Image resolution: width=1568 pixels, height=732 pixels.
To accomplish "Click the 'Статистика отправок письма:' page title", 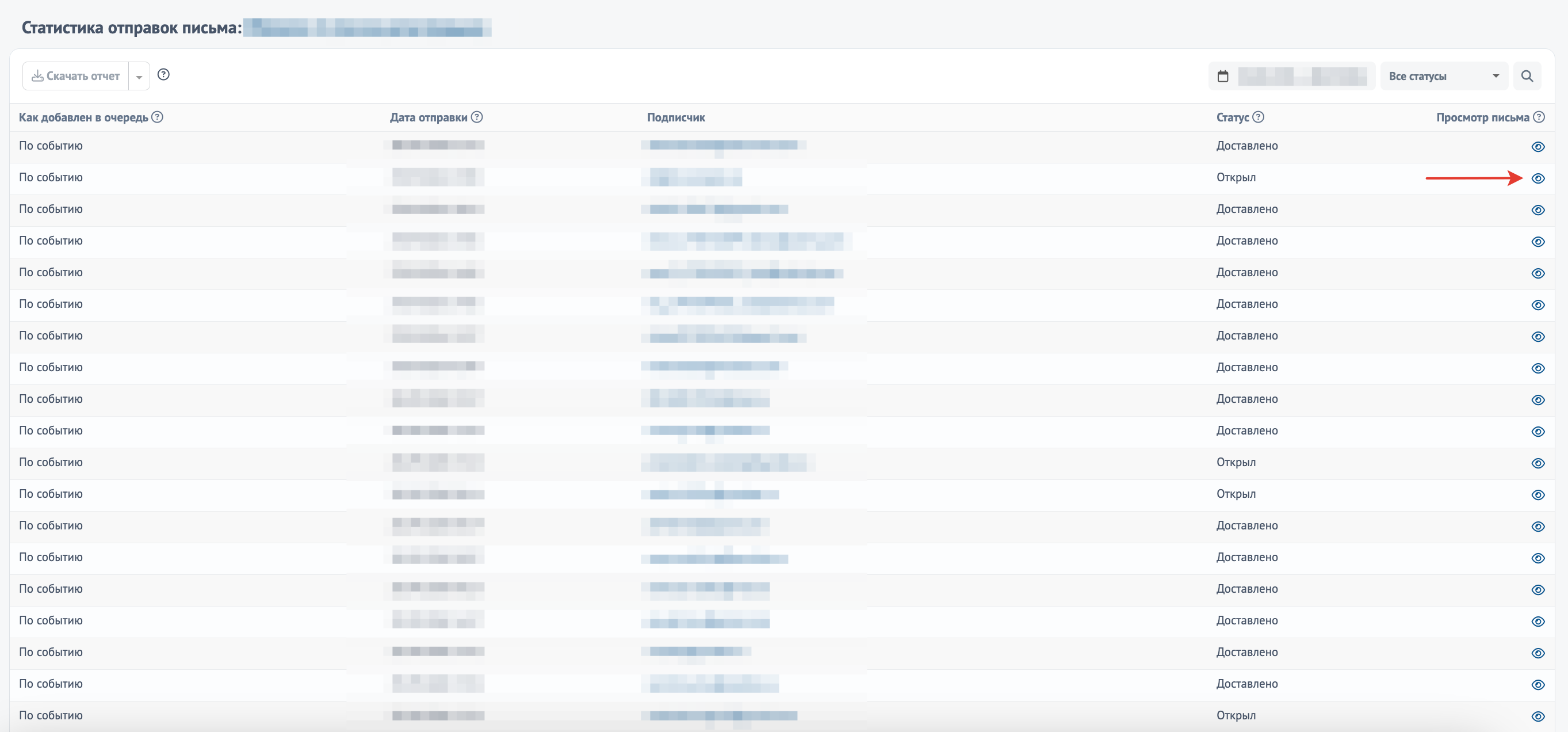I will click(x=132, y=28).
